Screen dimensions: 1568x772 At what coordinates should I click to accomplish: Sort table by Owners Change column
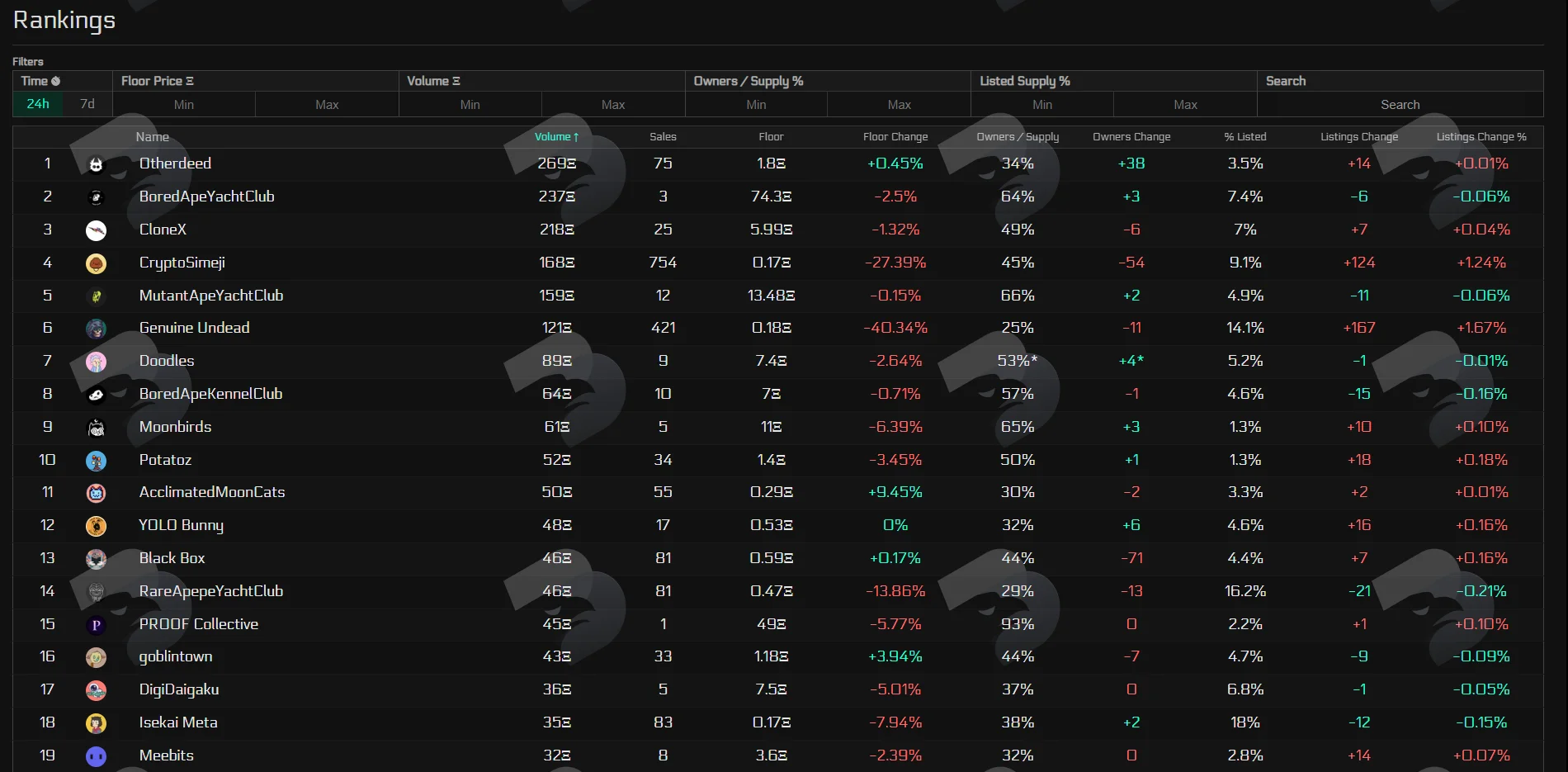point(1131,137)
